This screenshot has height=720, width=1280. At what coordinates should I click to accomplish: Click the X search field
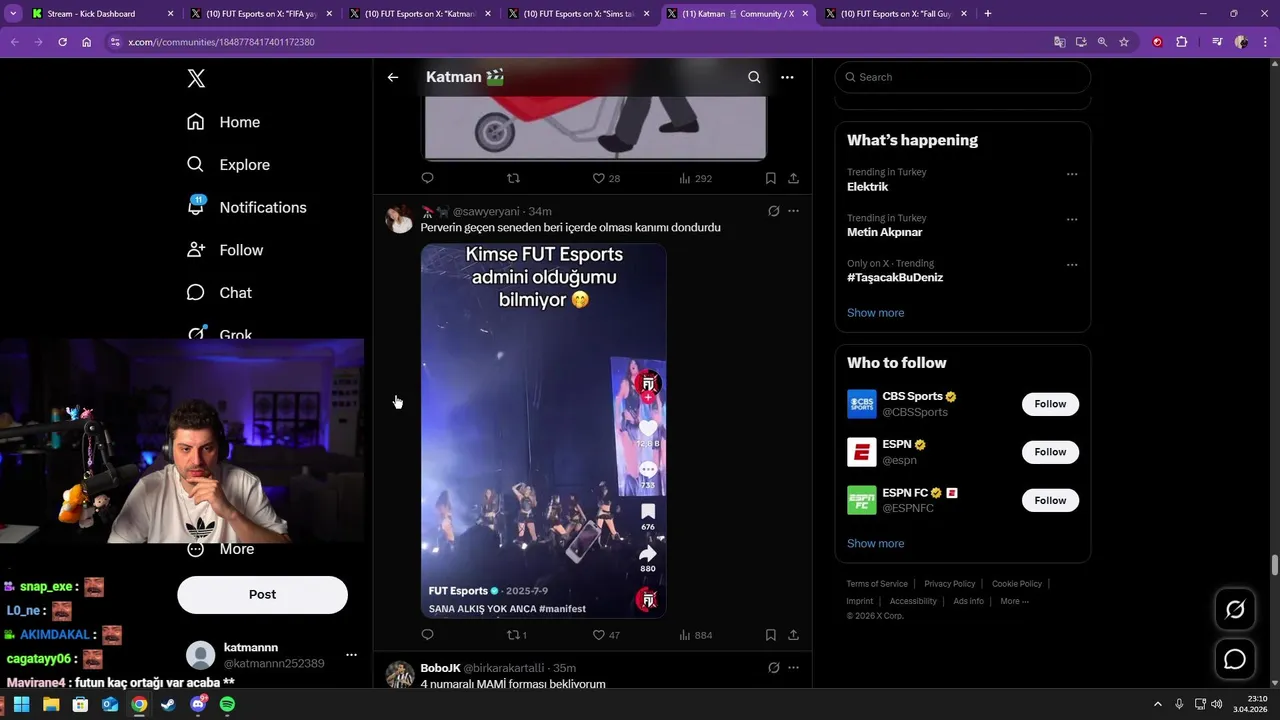coord(963,77)
